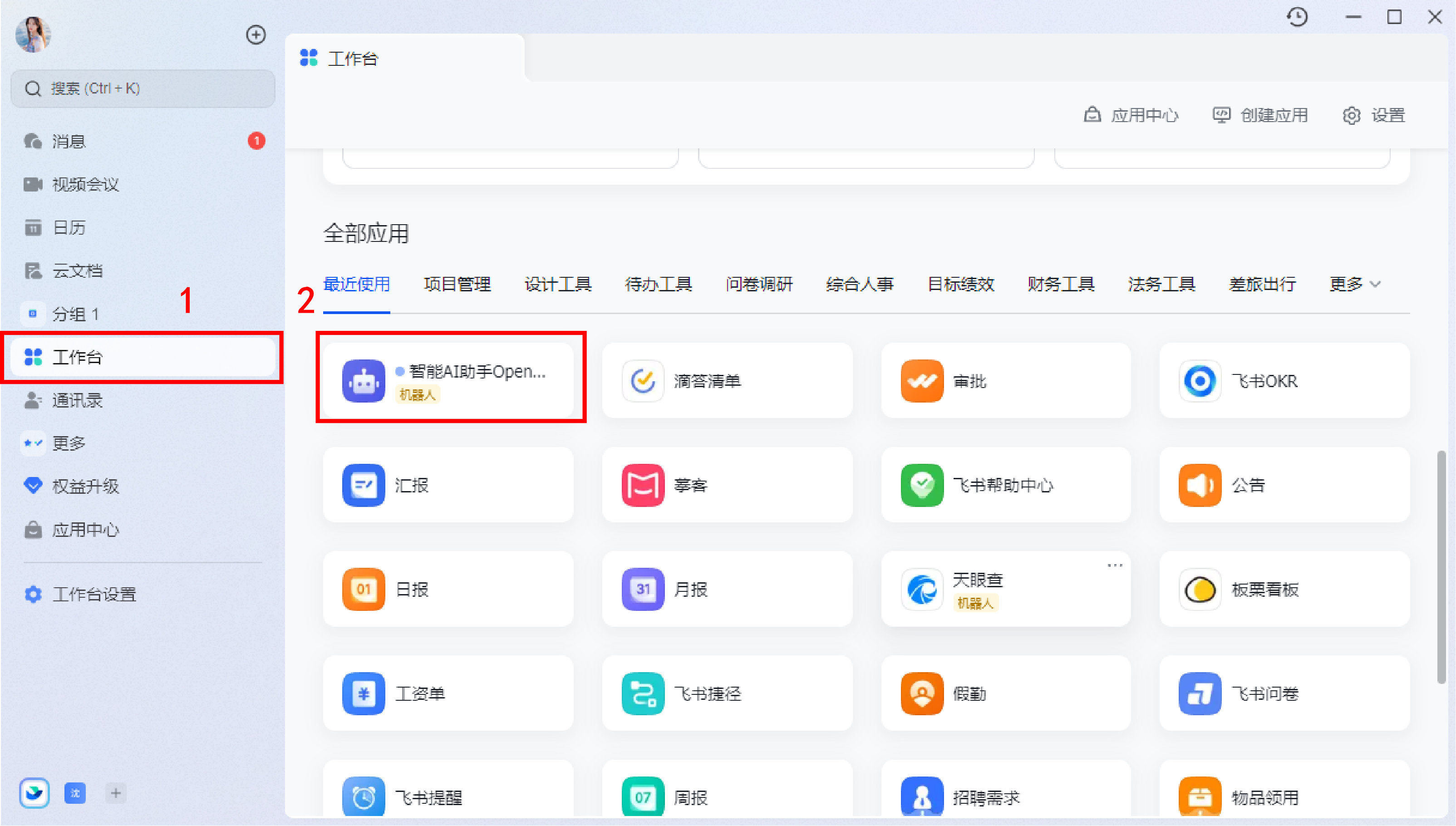Switch to the 项目管理 category tab
This screenshot has width=1456, height=826.
tap(457, 284)
